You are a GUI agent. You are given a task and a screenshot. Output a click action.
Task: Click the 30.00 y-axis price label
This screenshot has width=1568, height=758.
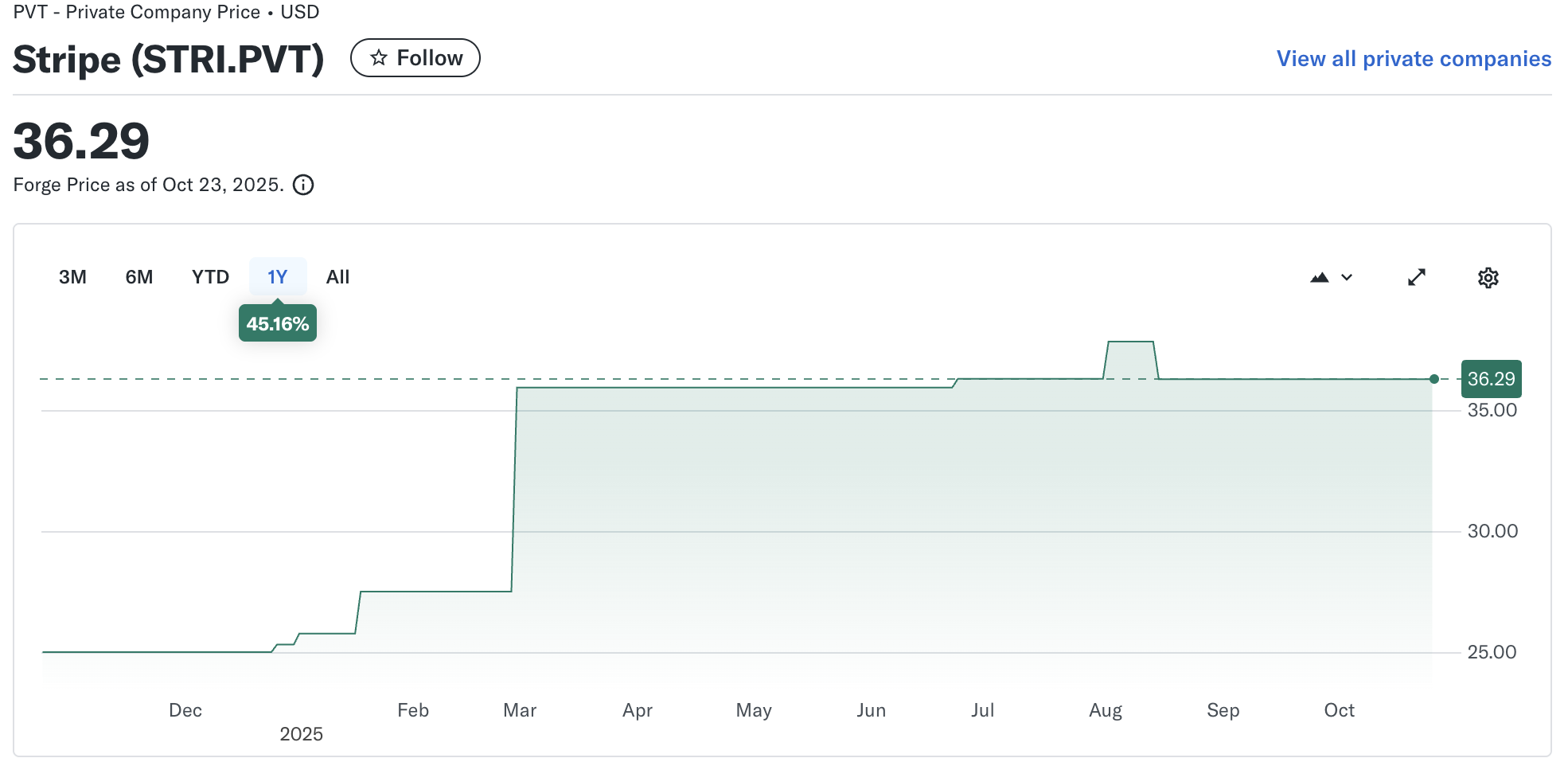1492,531
